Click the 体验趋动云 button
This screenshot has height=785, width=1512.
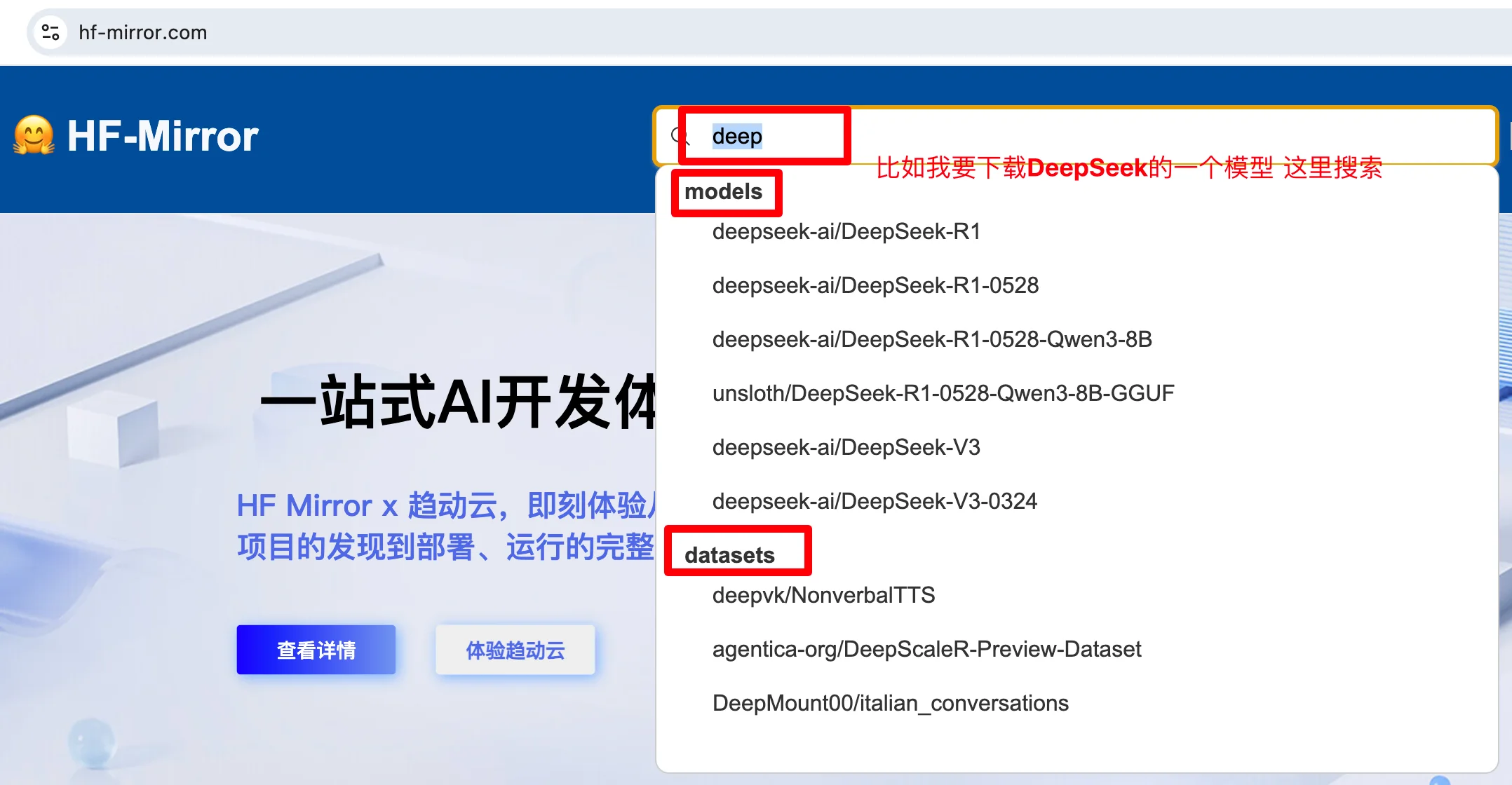515,650
